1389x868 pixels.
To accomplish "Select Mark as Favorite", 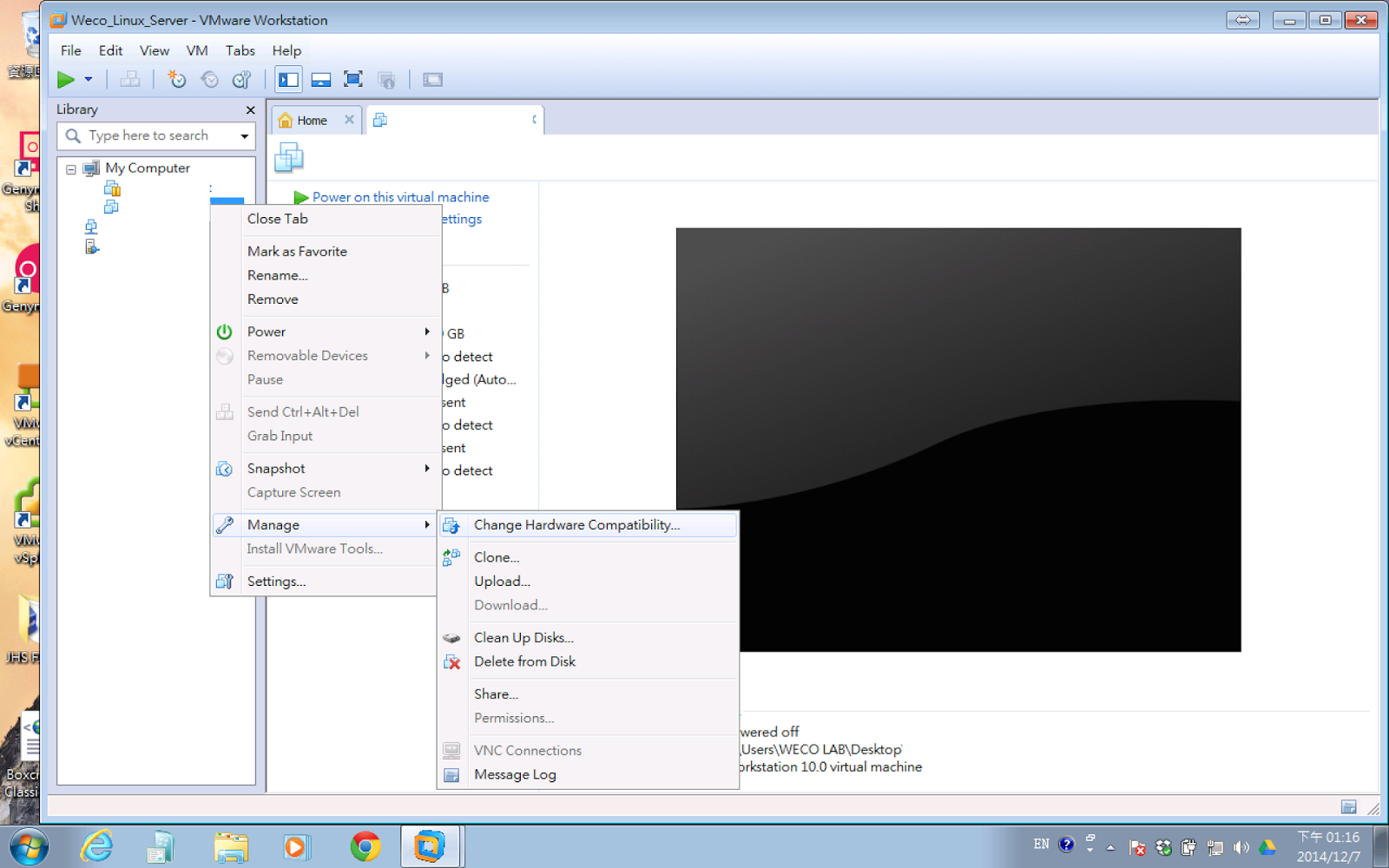I will click(326, 252).
